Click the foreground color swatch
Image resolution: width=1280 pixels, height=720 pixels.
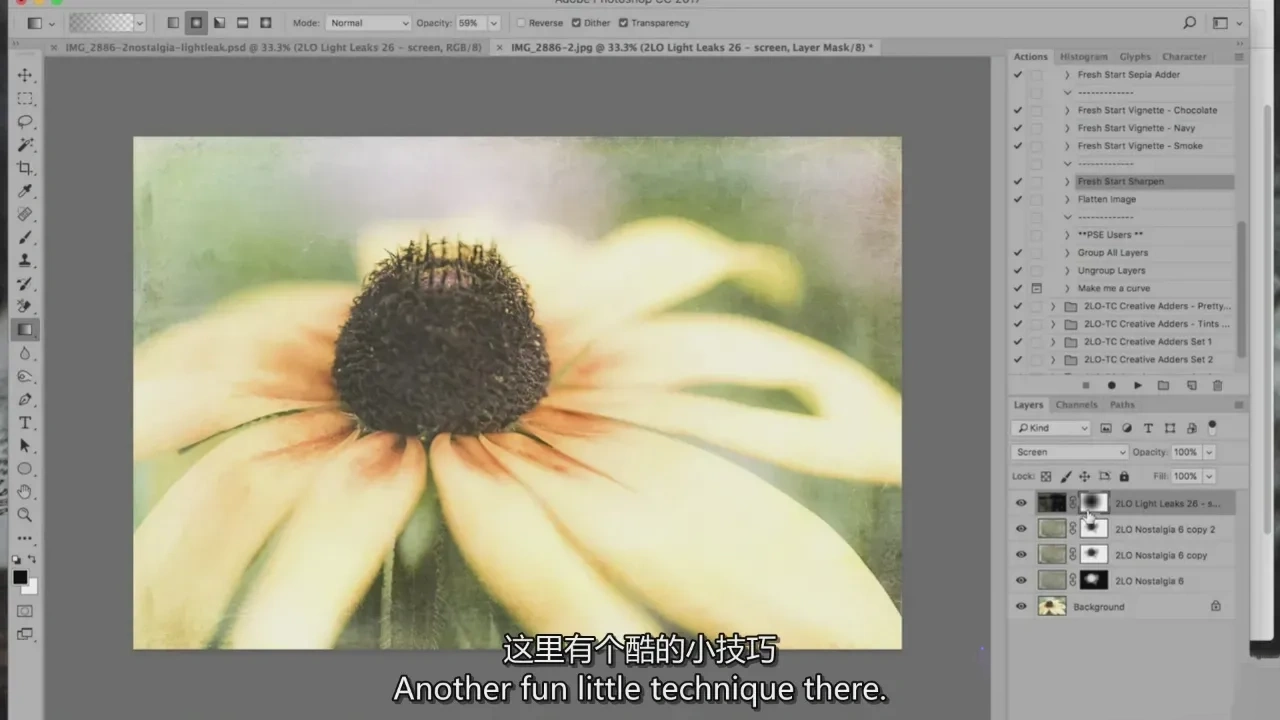pos(20,577)
